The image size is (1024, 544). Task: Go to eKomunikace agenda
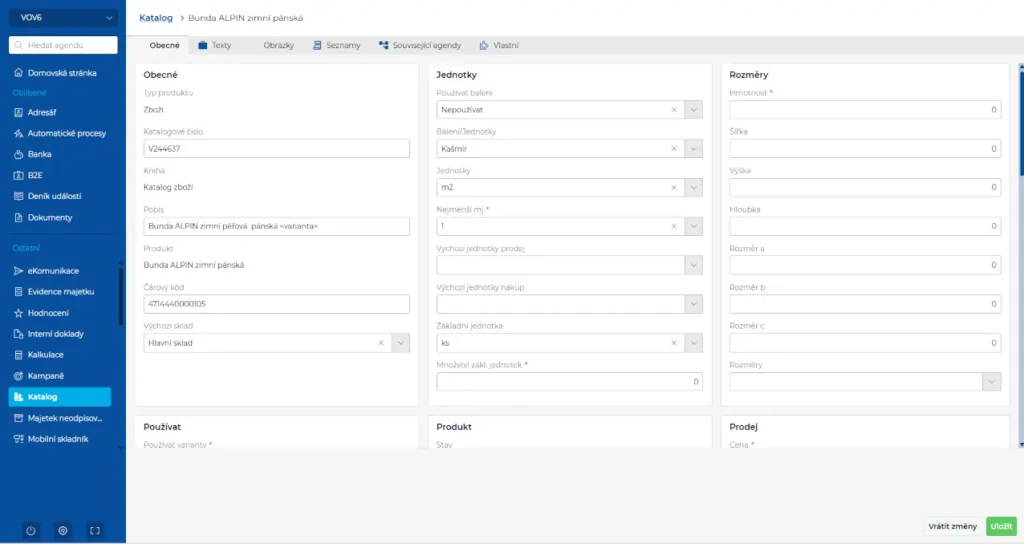pos(53,271)
